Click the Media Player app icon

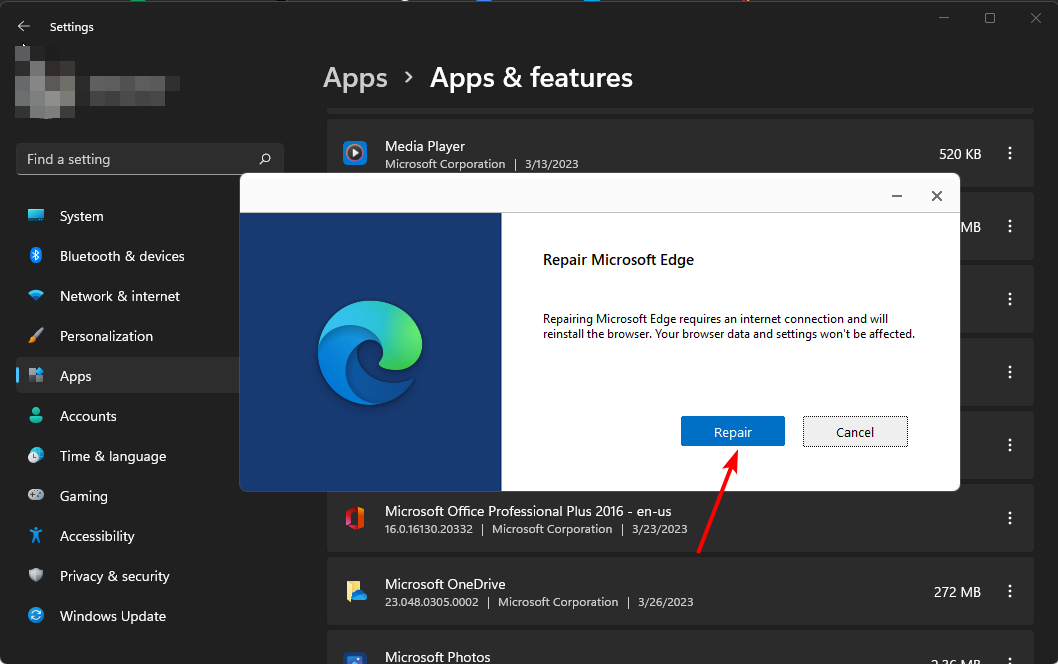(x=355, y=153)
